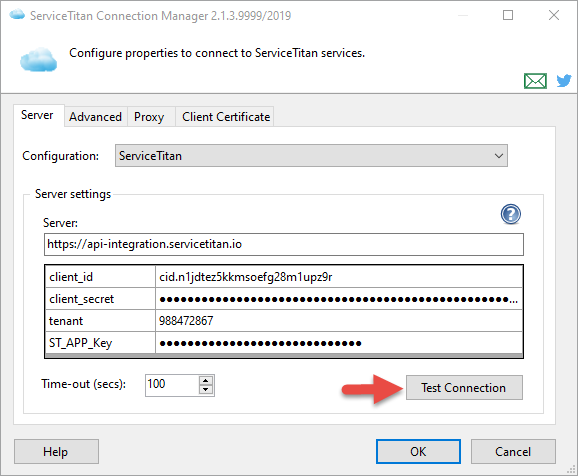Click the client_secret masked value cell
Screen dimensions: 578x476
tap(338, 299)
